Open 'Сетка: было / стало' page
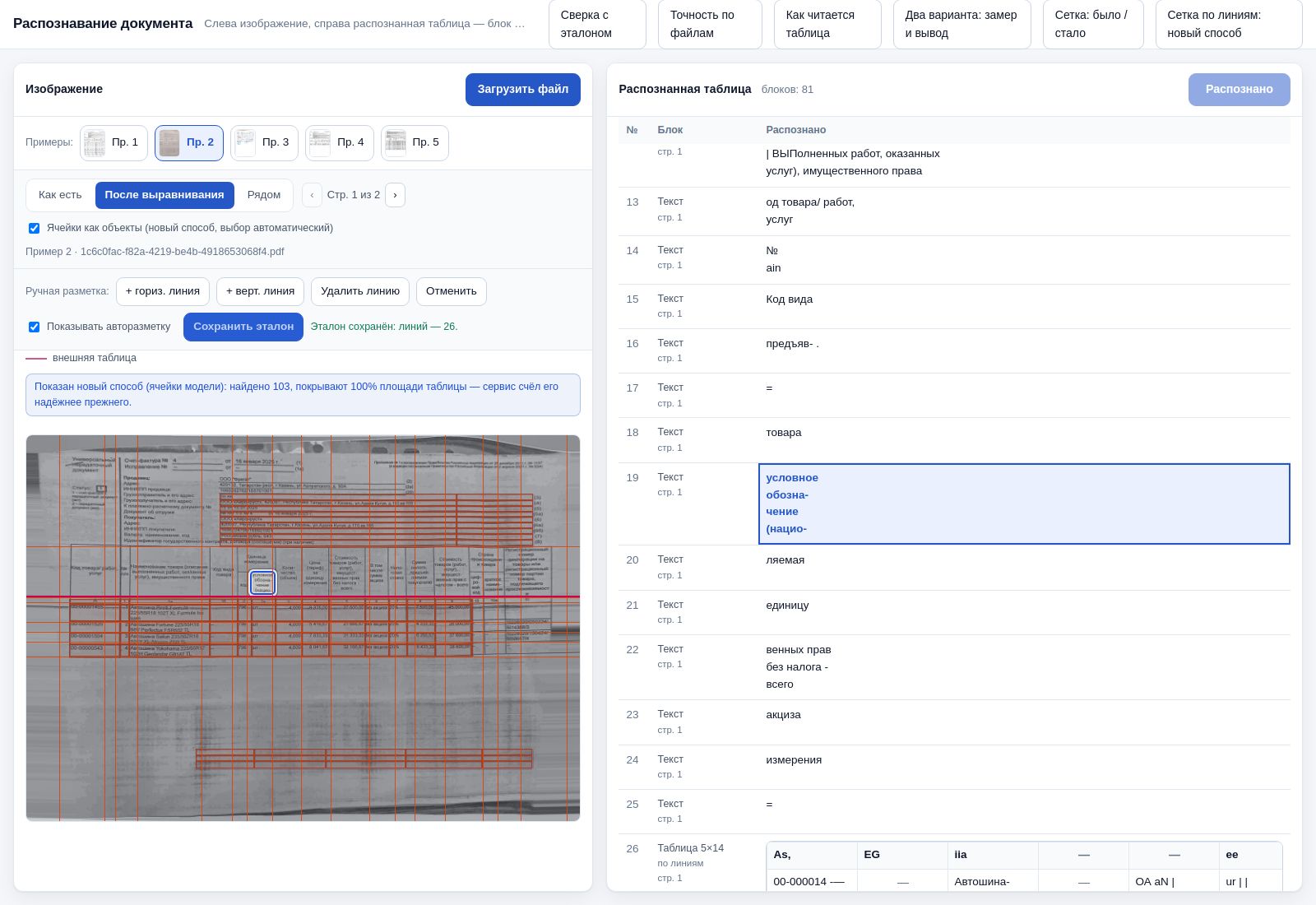1316x905 pixels. [1093, 24]
